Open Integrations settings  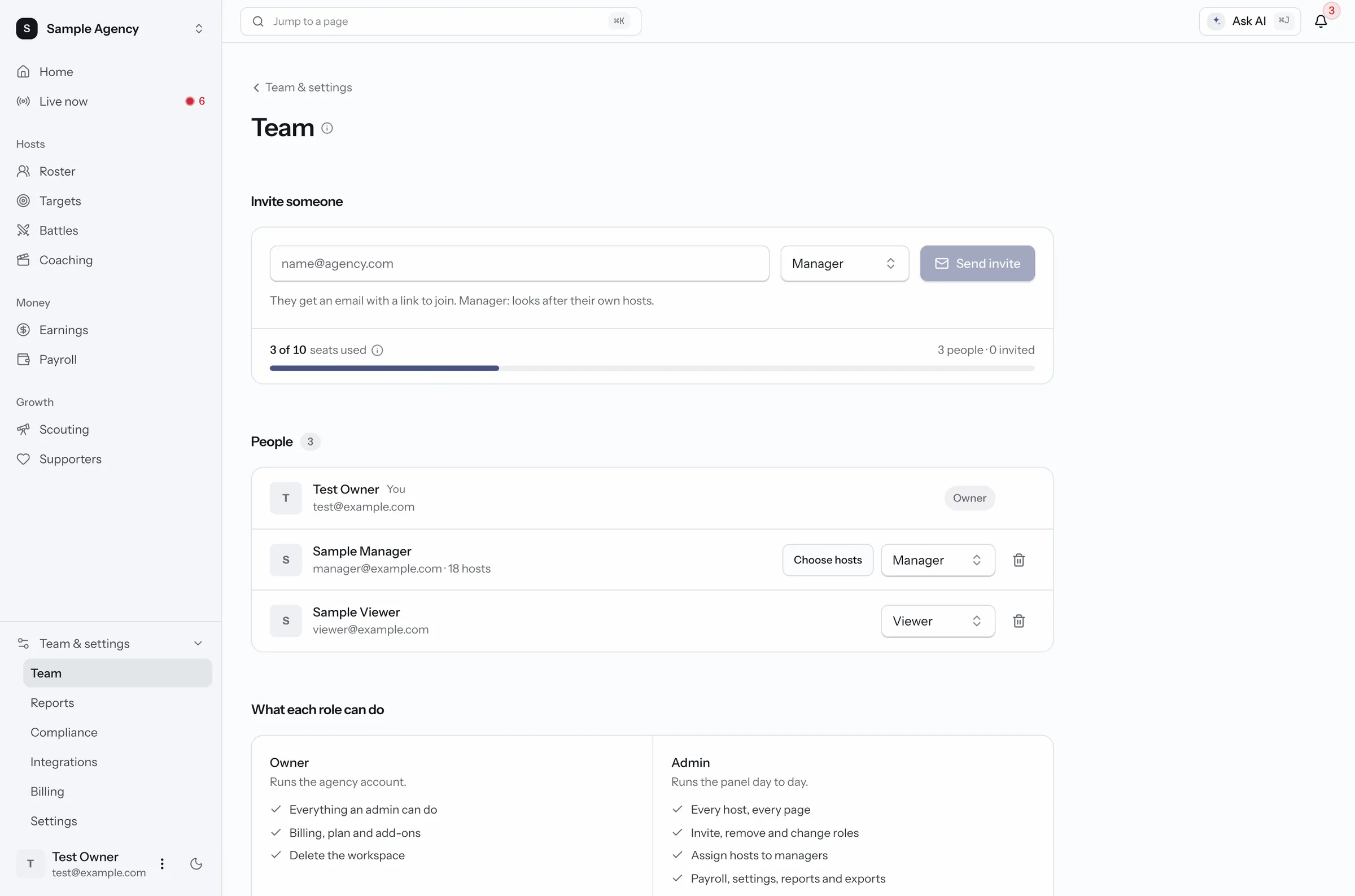coord(117,762)
